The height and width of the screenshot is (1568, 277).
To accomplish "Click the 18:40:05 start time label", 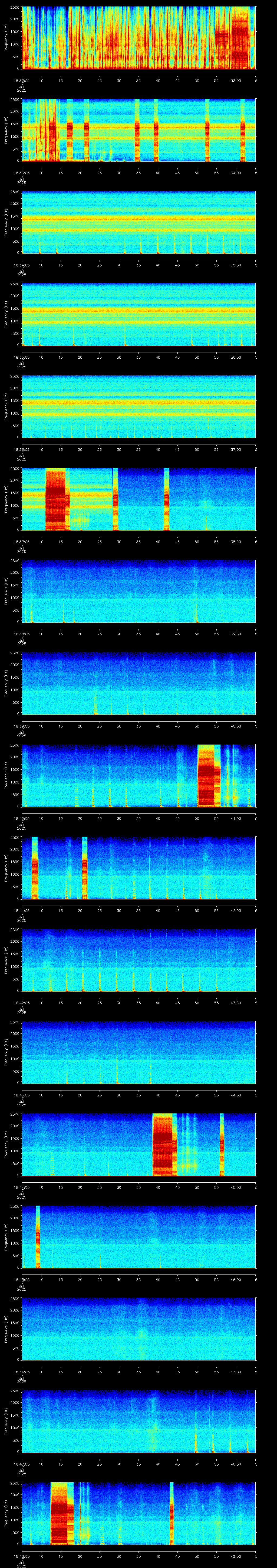I will (x=21, y=818).
